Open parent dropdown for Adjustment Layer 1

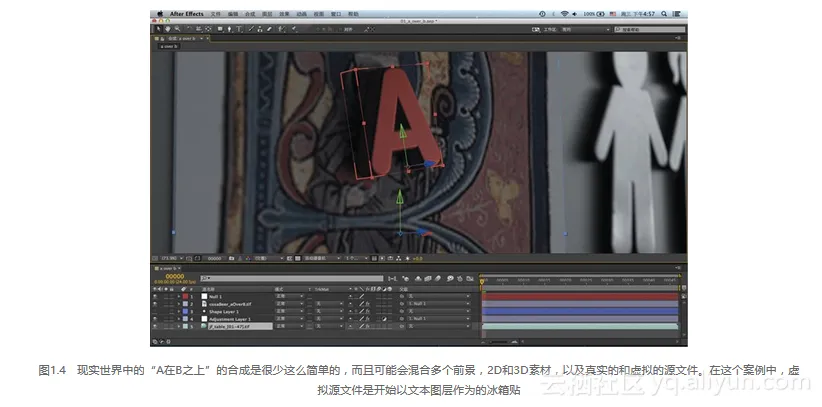click(x=438, y=319)
